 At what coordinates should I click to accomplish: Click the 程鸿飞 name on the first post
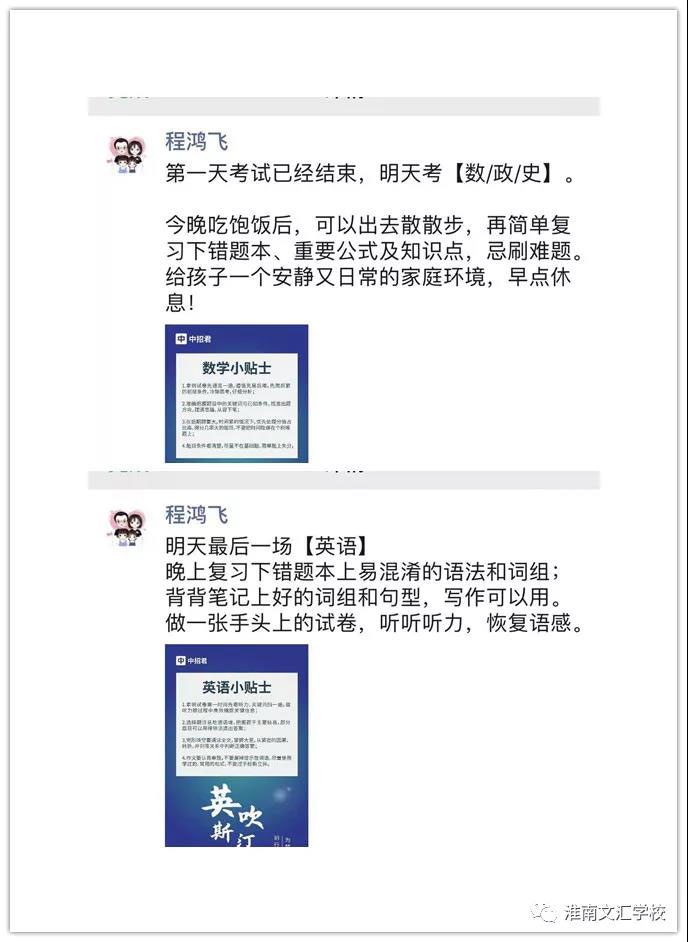pyautogui.click(x=196, y=142)
